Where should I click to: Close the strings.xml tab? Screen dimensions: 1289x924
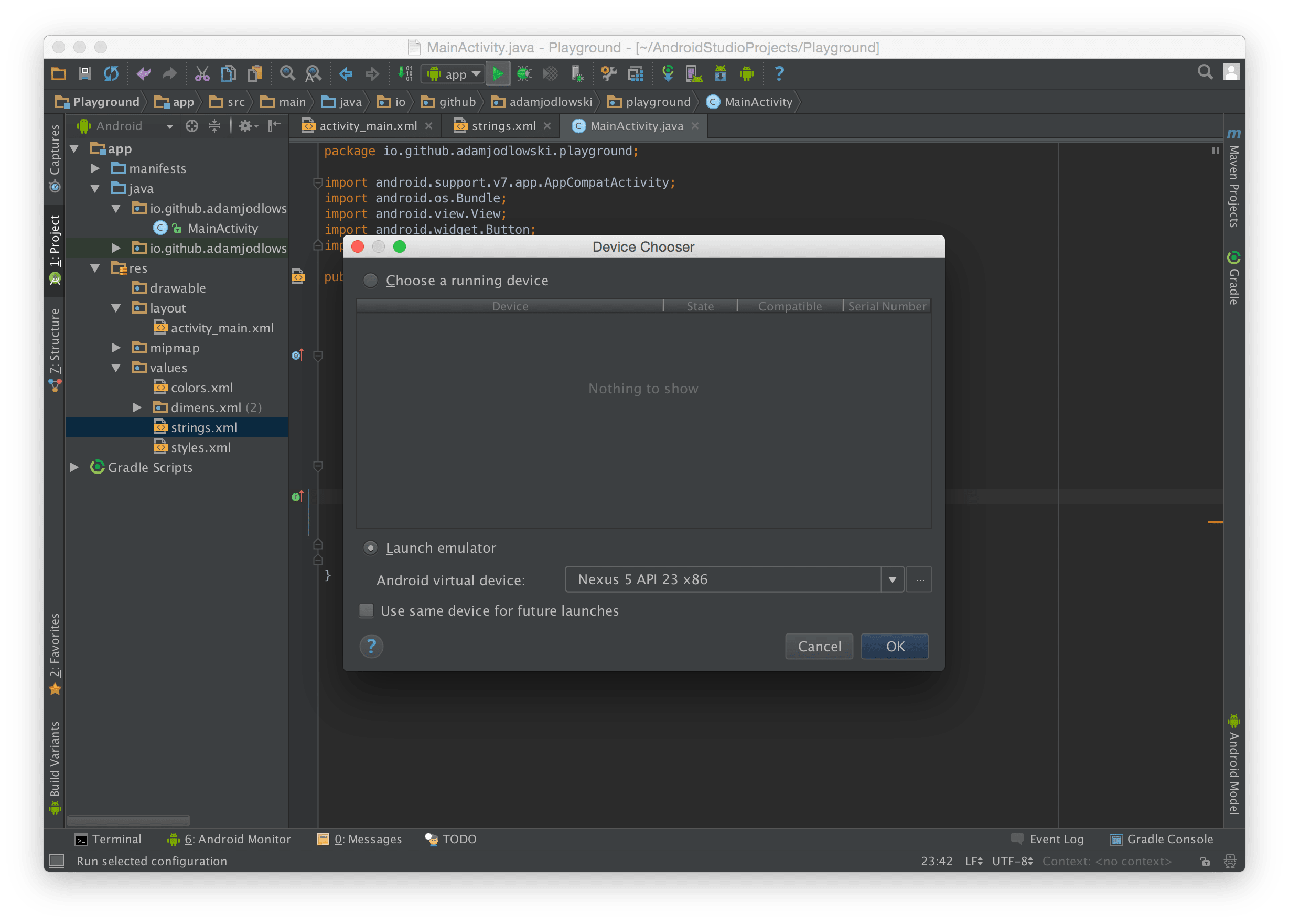547,126
